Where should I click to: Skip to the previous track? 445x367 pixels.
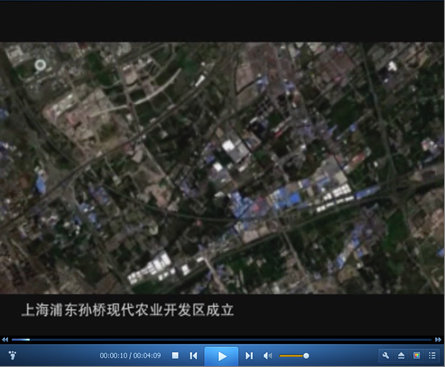(x=193, y=356)
